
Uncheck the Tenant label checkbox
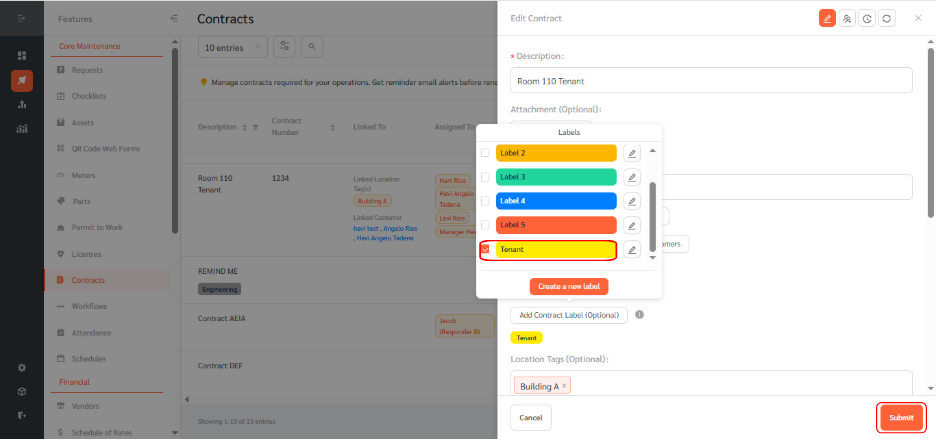tap(486, 249)
